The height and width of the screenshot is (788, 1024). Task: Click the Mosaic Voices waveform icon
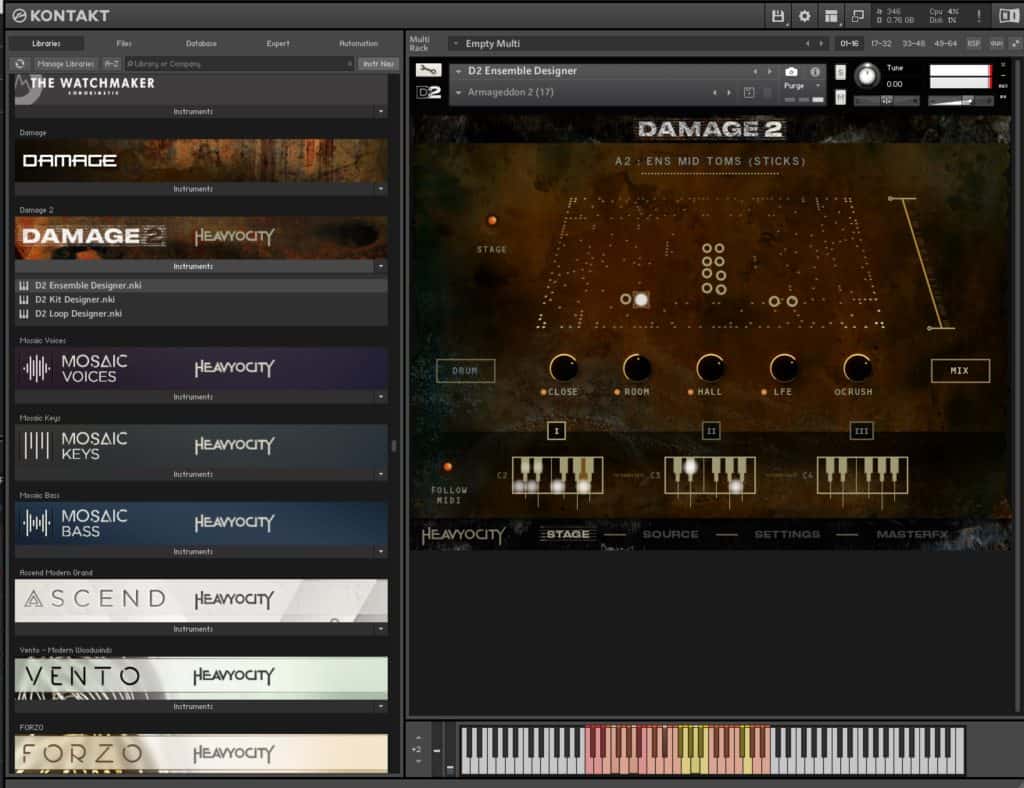(x=37, y=369)
